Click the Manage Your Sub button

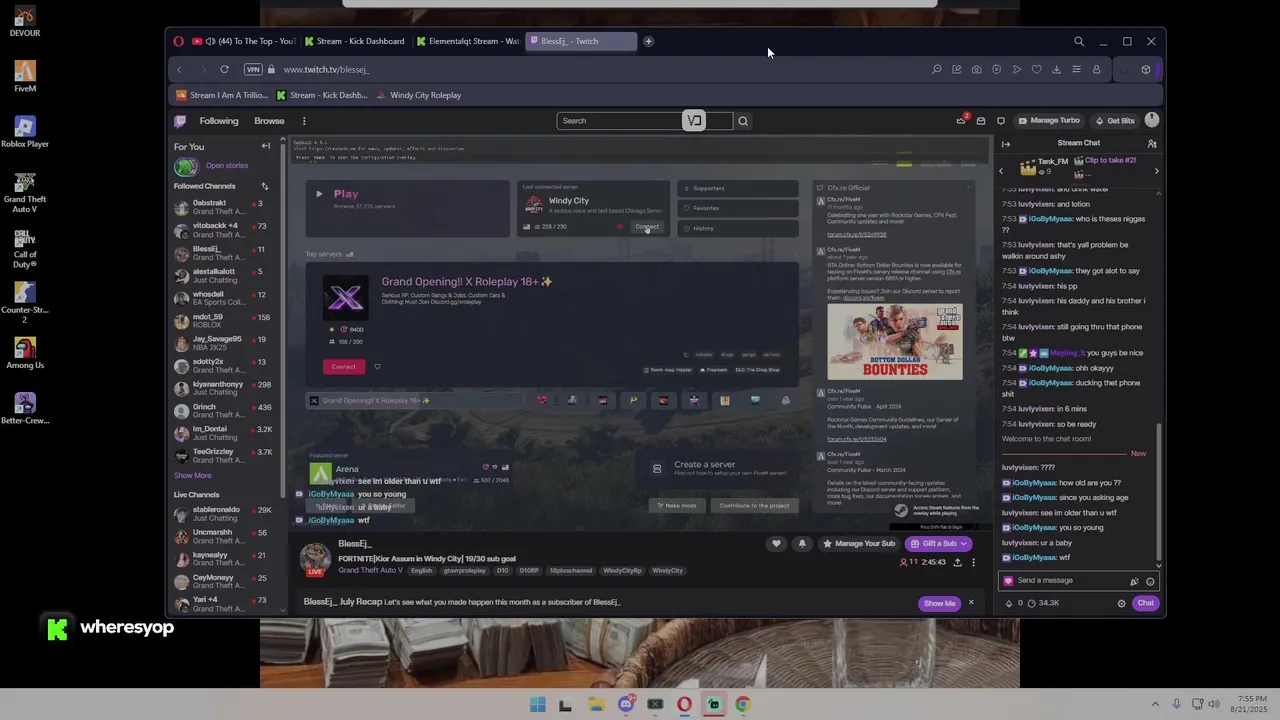coord(858,544)
